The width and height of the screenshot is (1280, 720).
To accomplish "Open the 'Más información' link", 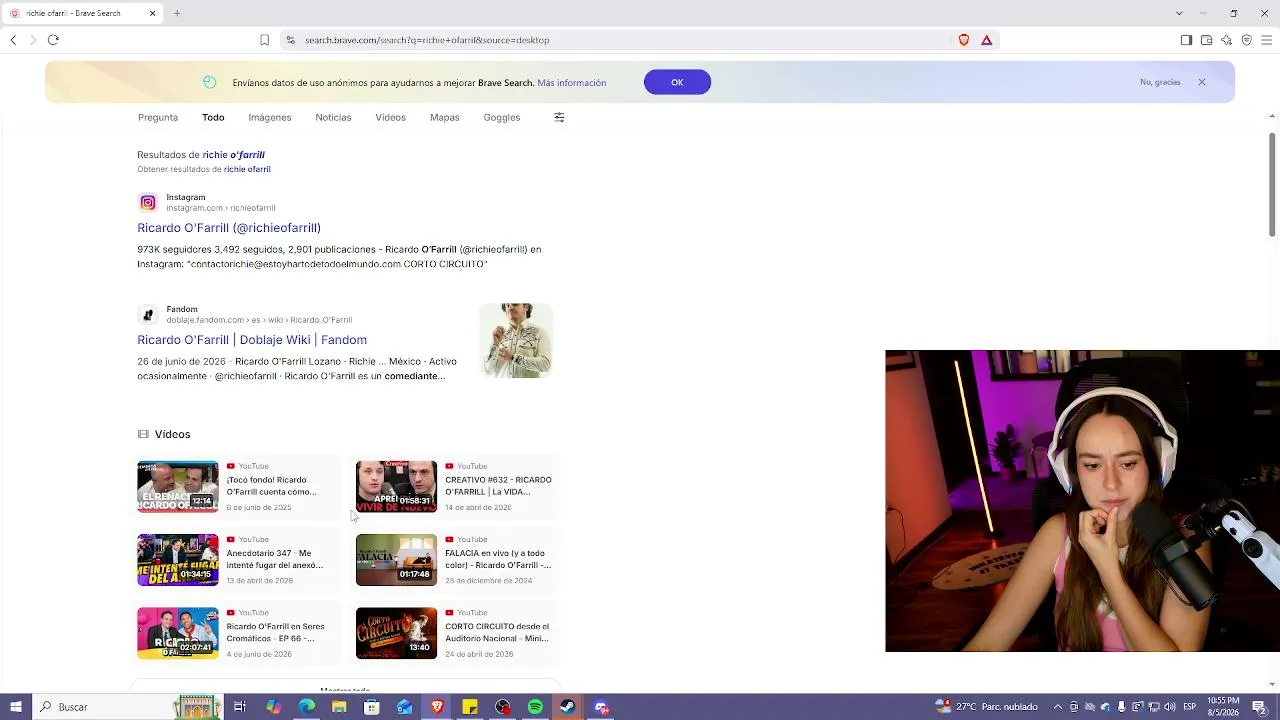I will (x=571, y=82).
